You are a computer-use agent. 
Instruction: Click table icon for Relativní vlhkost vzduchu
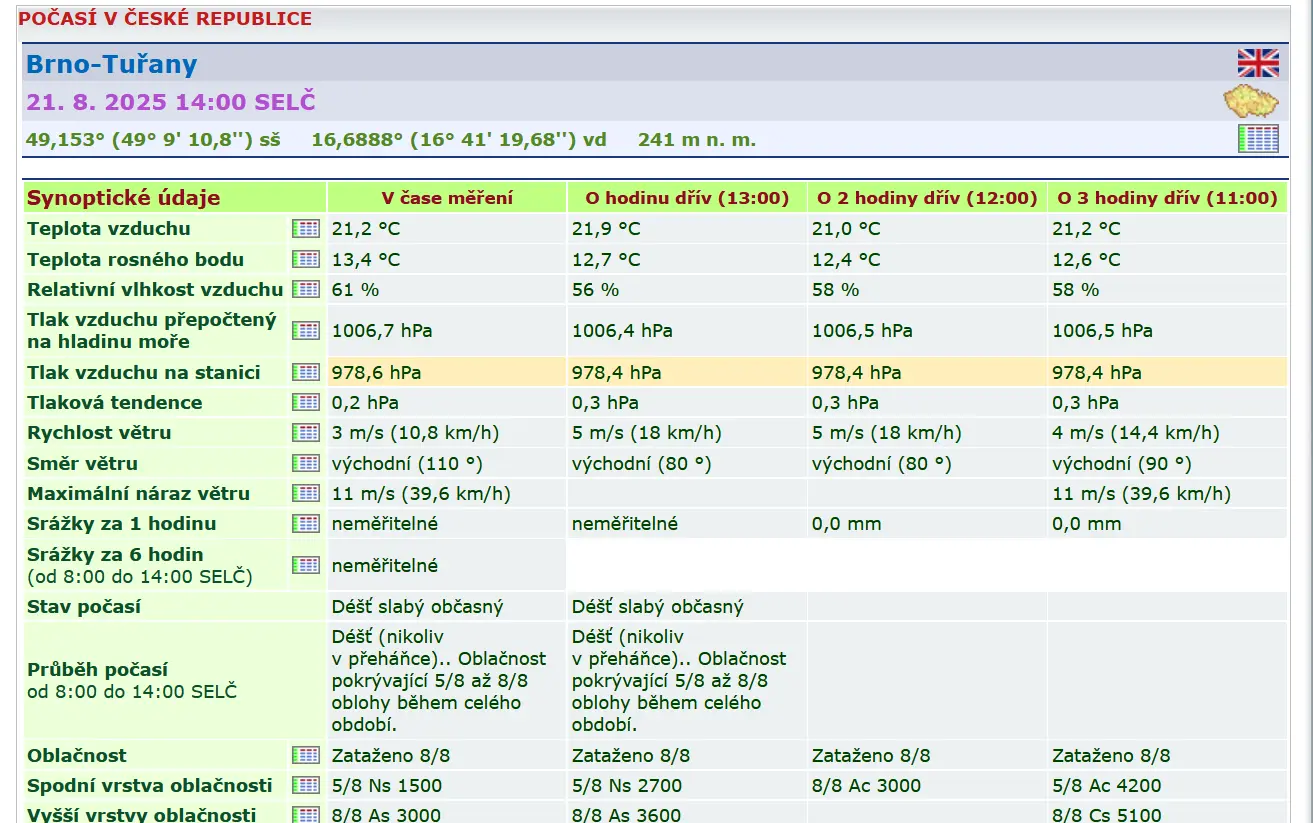306,289
